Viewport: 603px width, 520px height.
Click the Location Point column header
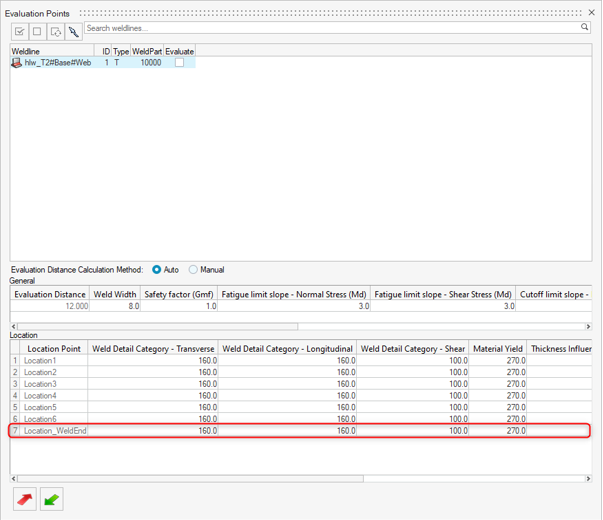54,349
